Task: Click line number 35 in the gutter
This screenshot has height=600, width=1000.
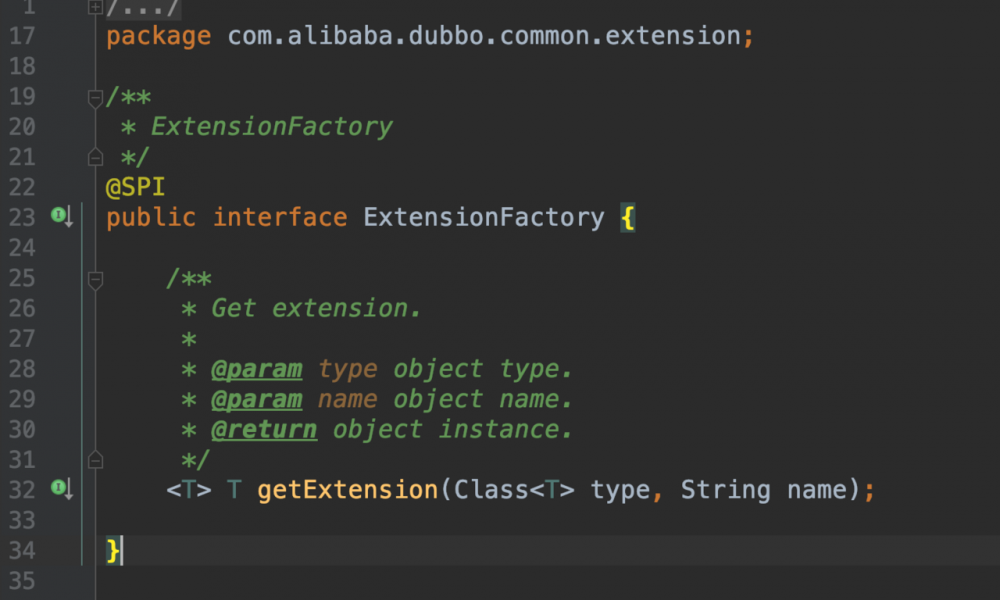Action: pos(22,580)
